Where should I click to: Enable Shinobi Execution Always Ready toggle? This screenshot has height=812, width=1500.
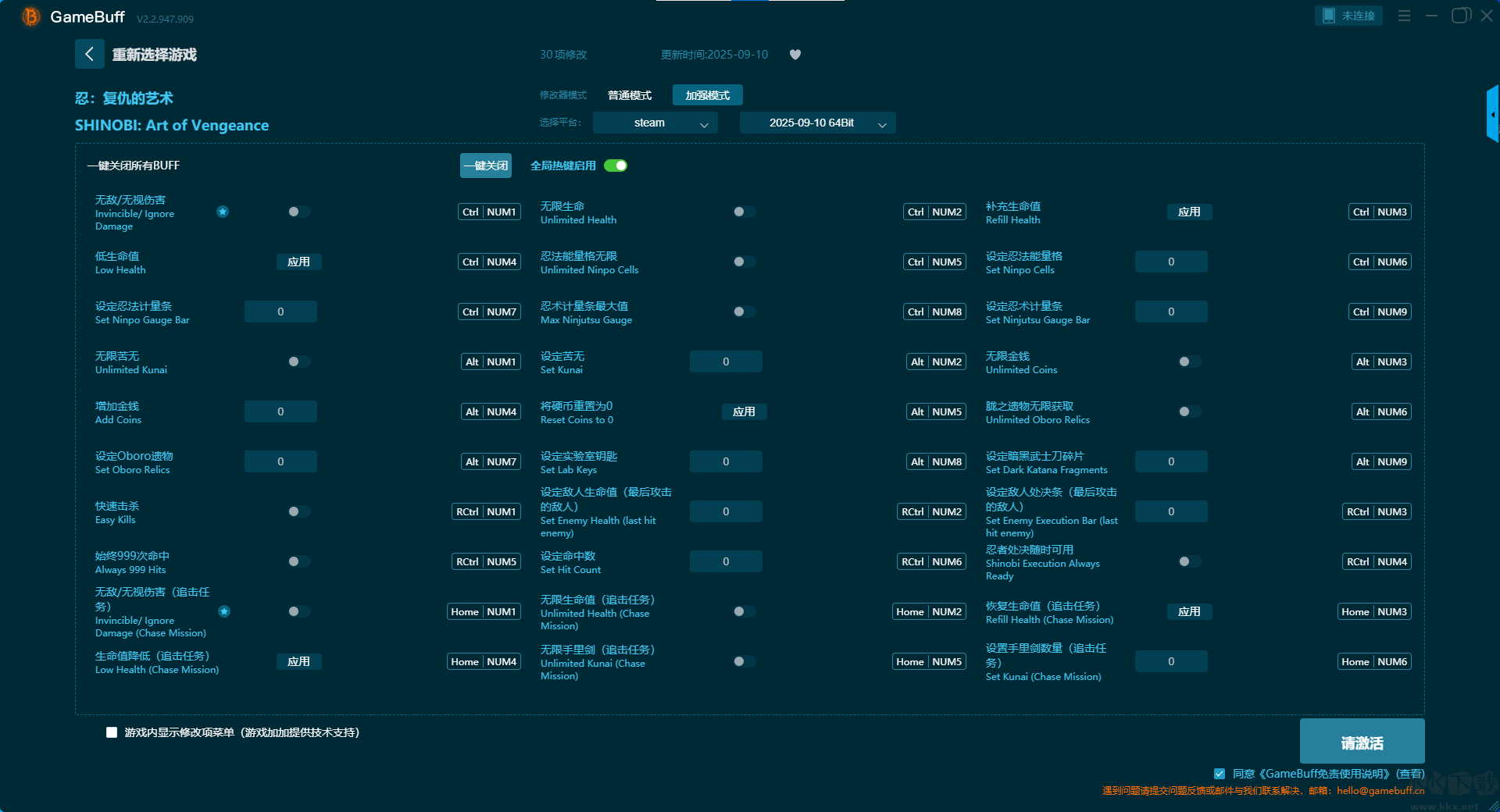pyautogui.click(x=1189, y=561)
